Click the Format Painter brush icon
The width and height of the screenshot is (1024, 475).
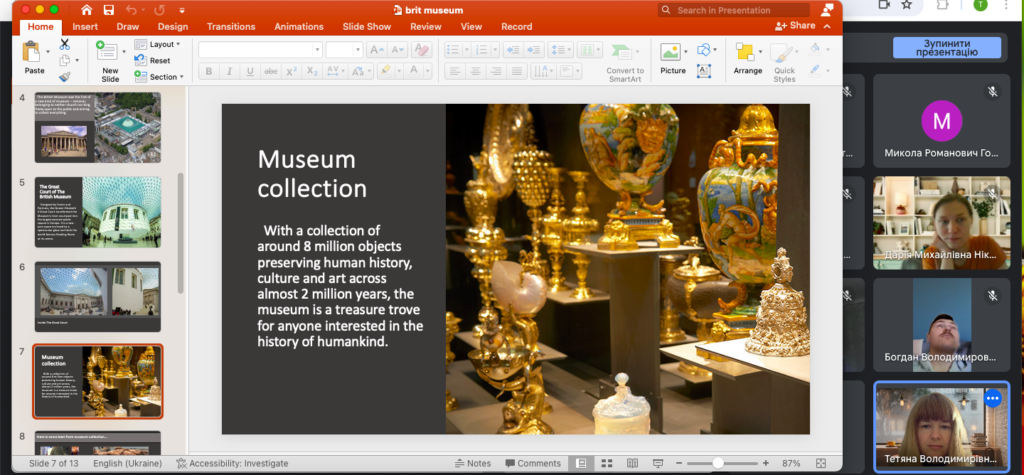click(x=65, y=76)
